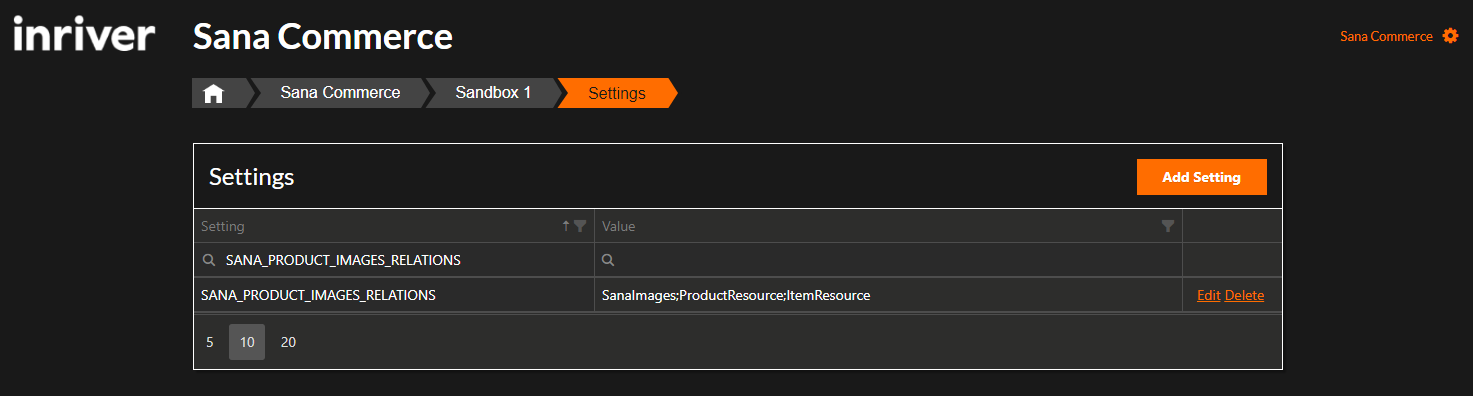The image size is (1473, 396).
Task: Select the Settings breadcrumb
Action: pyautogui.click(x=617, y=93)
